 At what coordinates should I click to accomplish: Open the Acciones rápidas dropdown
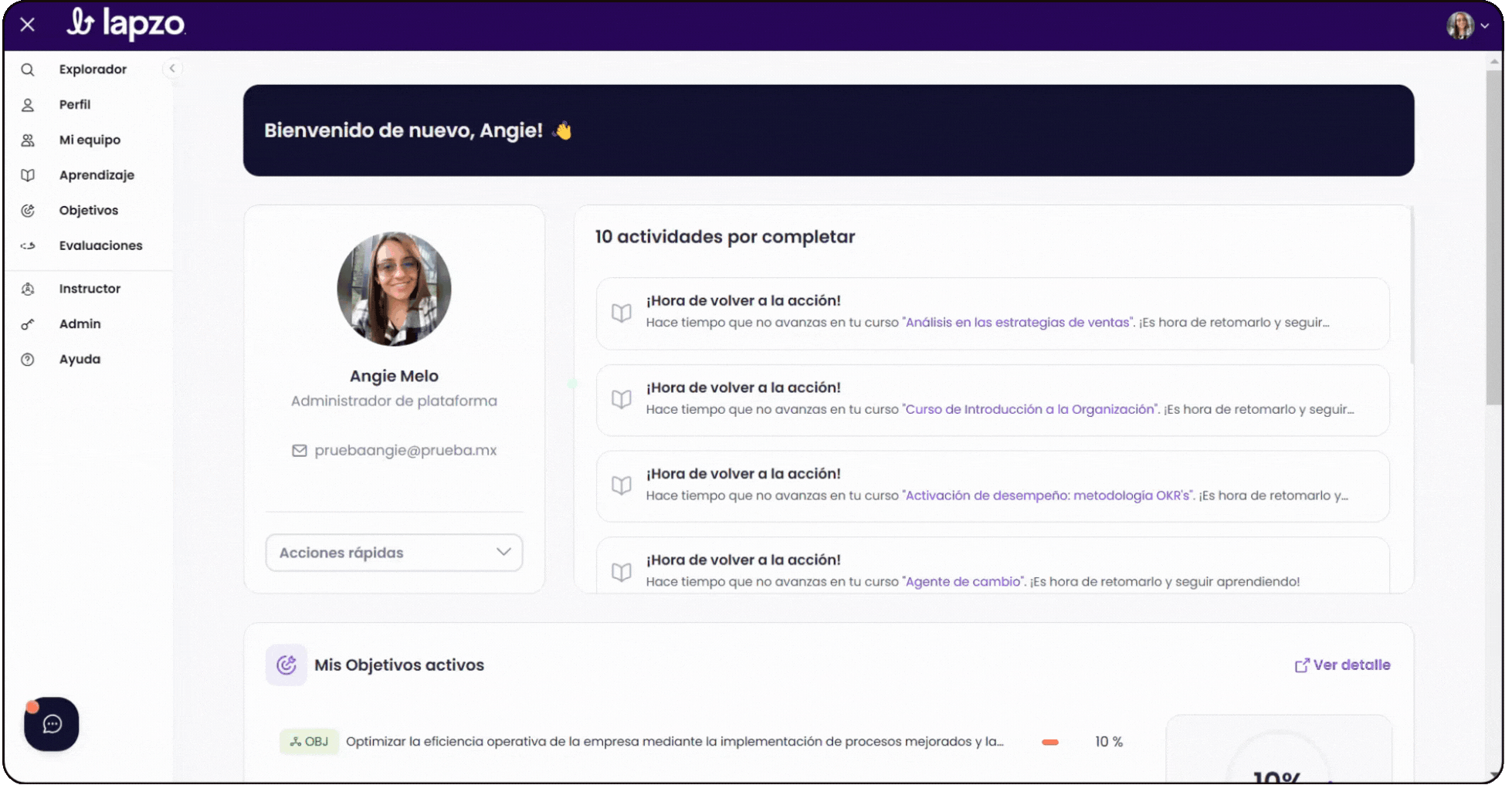pyautogui.click(x=394, y=553)
